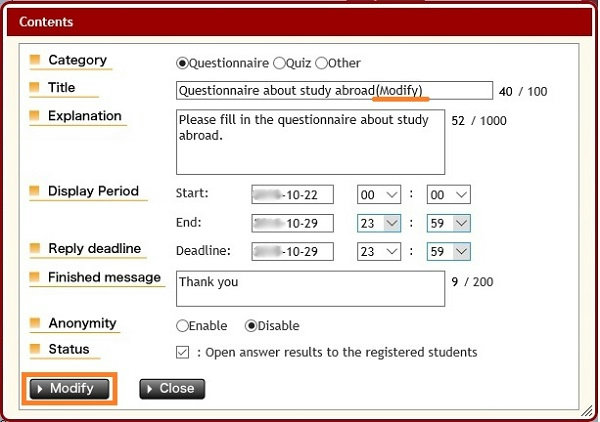This screenshot has width=600, height=422.
Task: Edit the Finished message text box
Action: tap(310, 289)
